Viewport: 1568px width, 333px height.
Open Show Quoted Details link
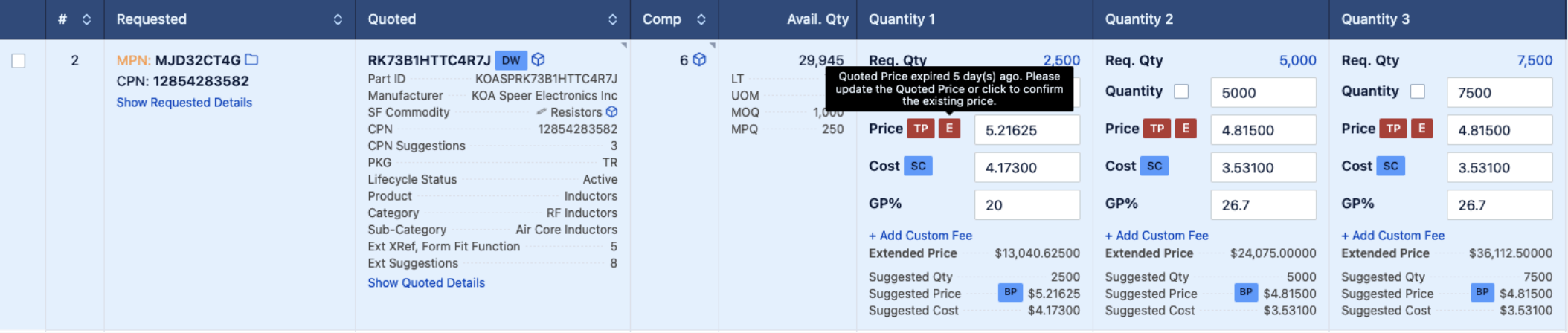tap(425, 282)
